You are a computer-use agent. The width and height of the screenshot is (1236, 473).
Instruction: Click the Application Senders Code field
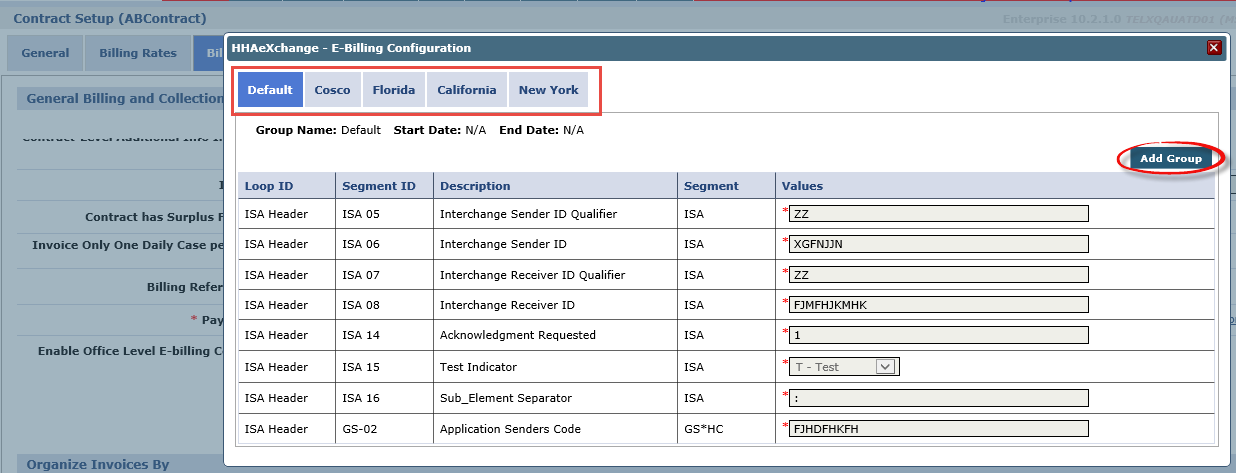[937, 429]
